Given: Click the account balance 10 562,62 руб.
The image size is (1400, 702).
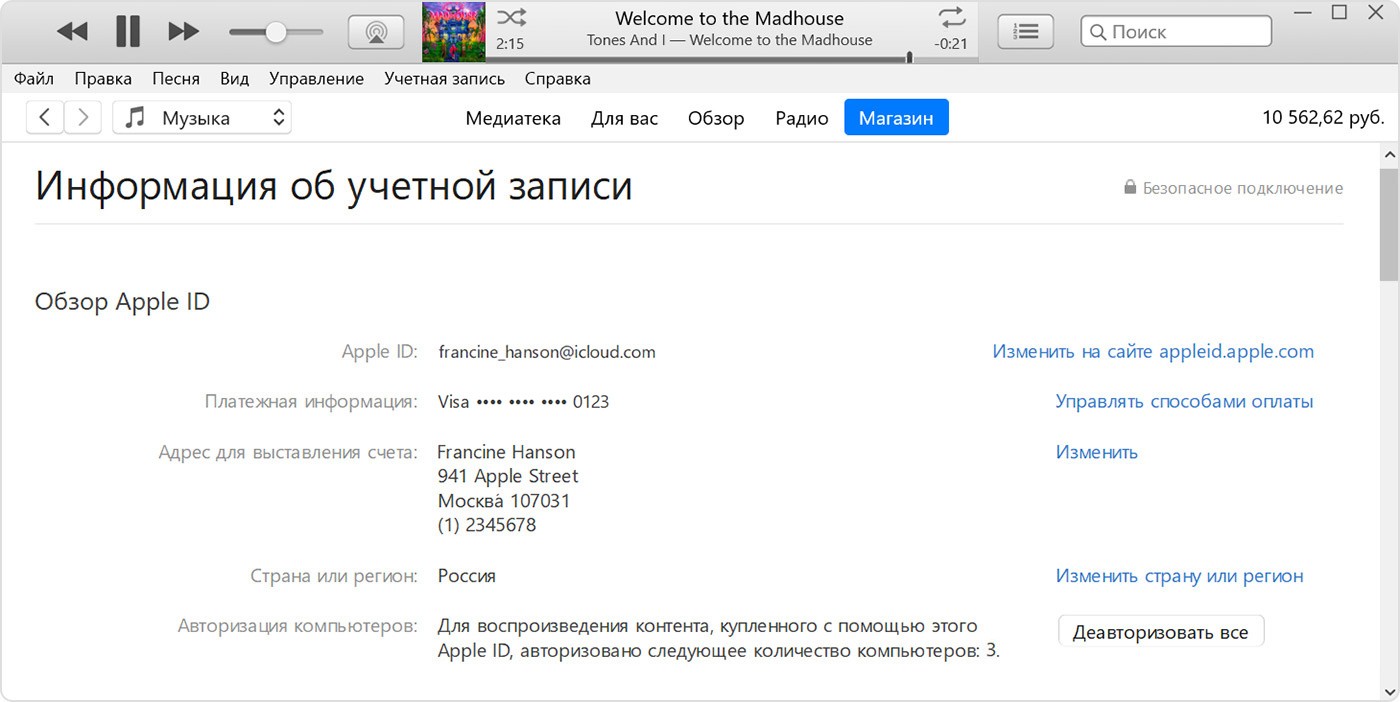Looking at the screenshot, I should 1323,118.
